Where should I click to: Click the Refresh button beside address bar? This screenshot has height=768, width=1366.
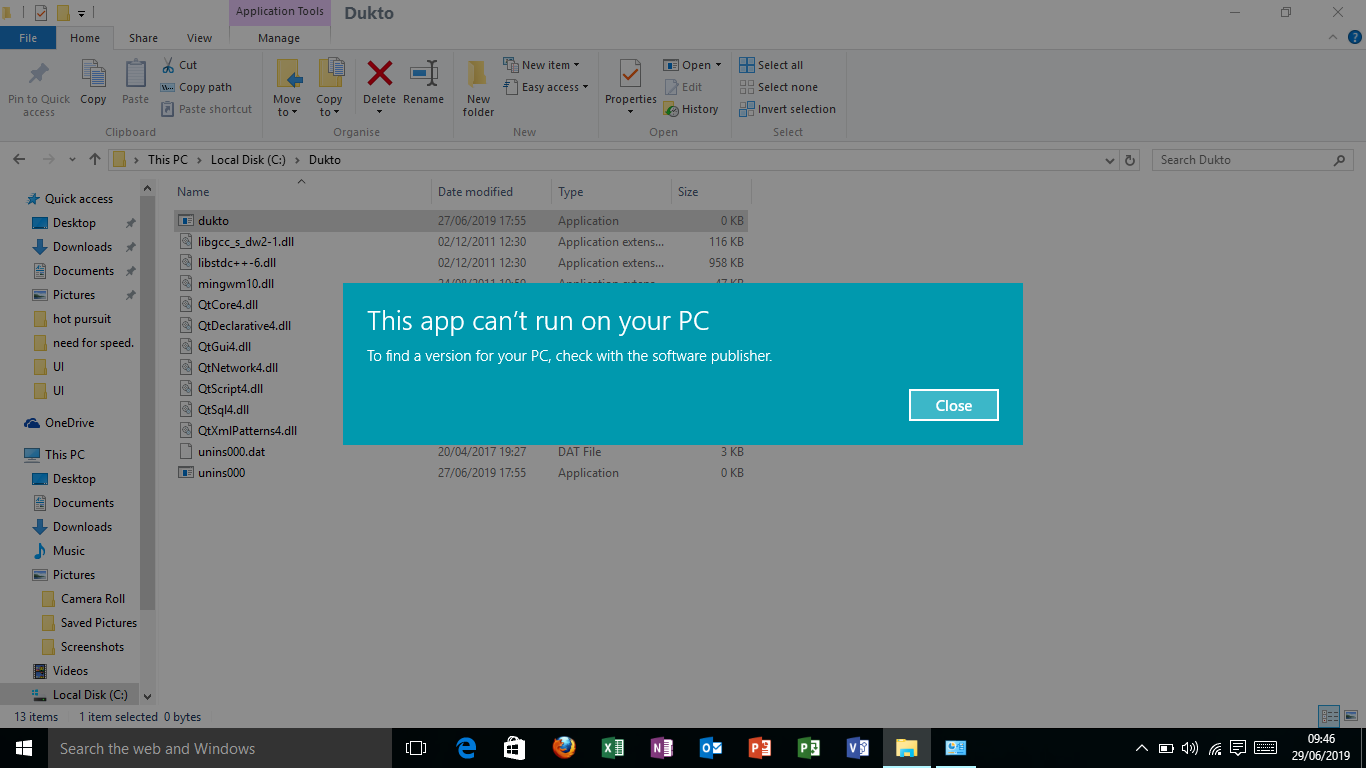pyautogui.click(x=1131, y=160)
